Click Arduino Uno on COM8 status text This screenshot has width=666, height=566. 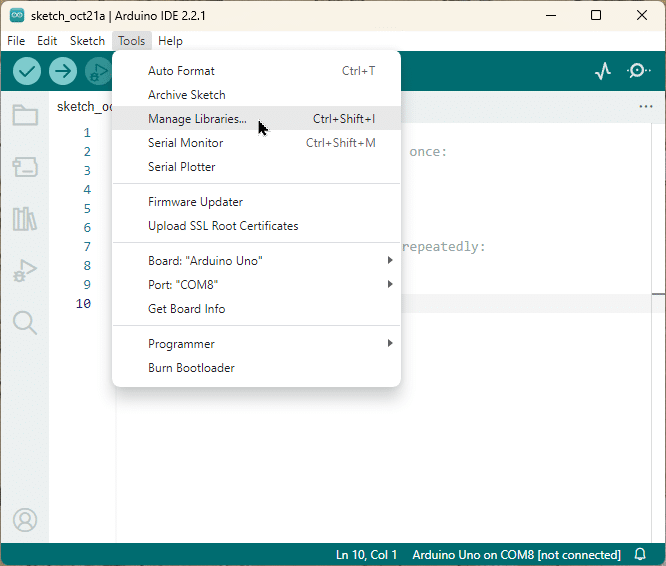[x=516, y=555]
